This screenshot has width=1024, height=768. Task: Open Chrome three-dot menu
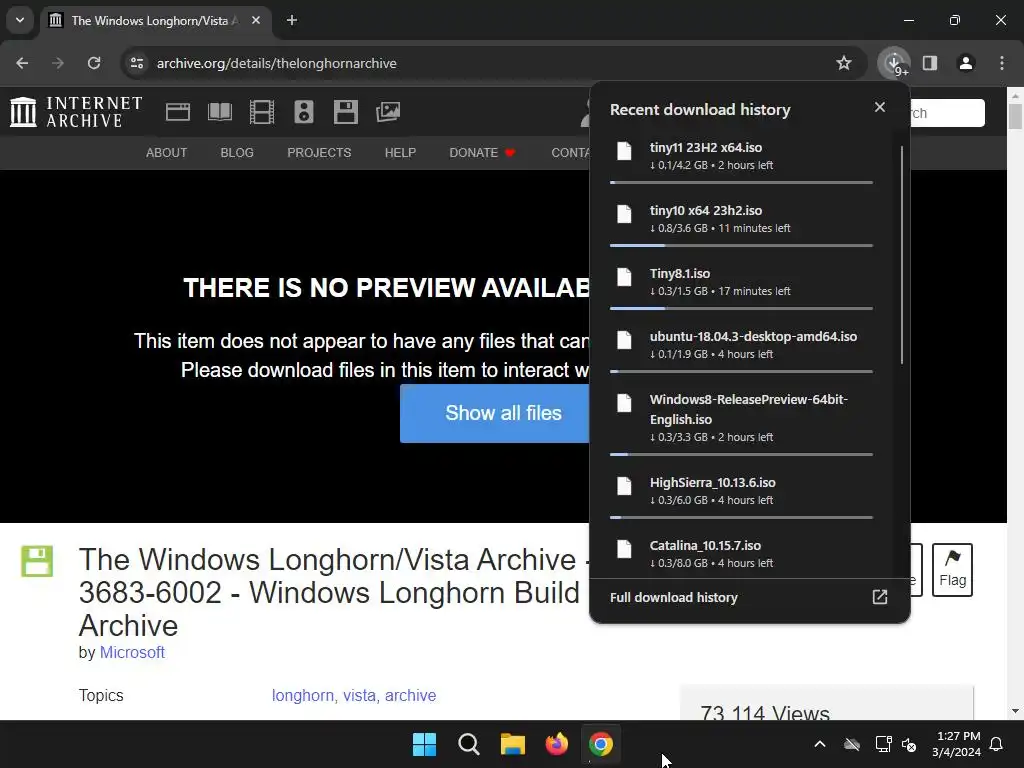[x=1002, y=63]
